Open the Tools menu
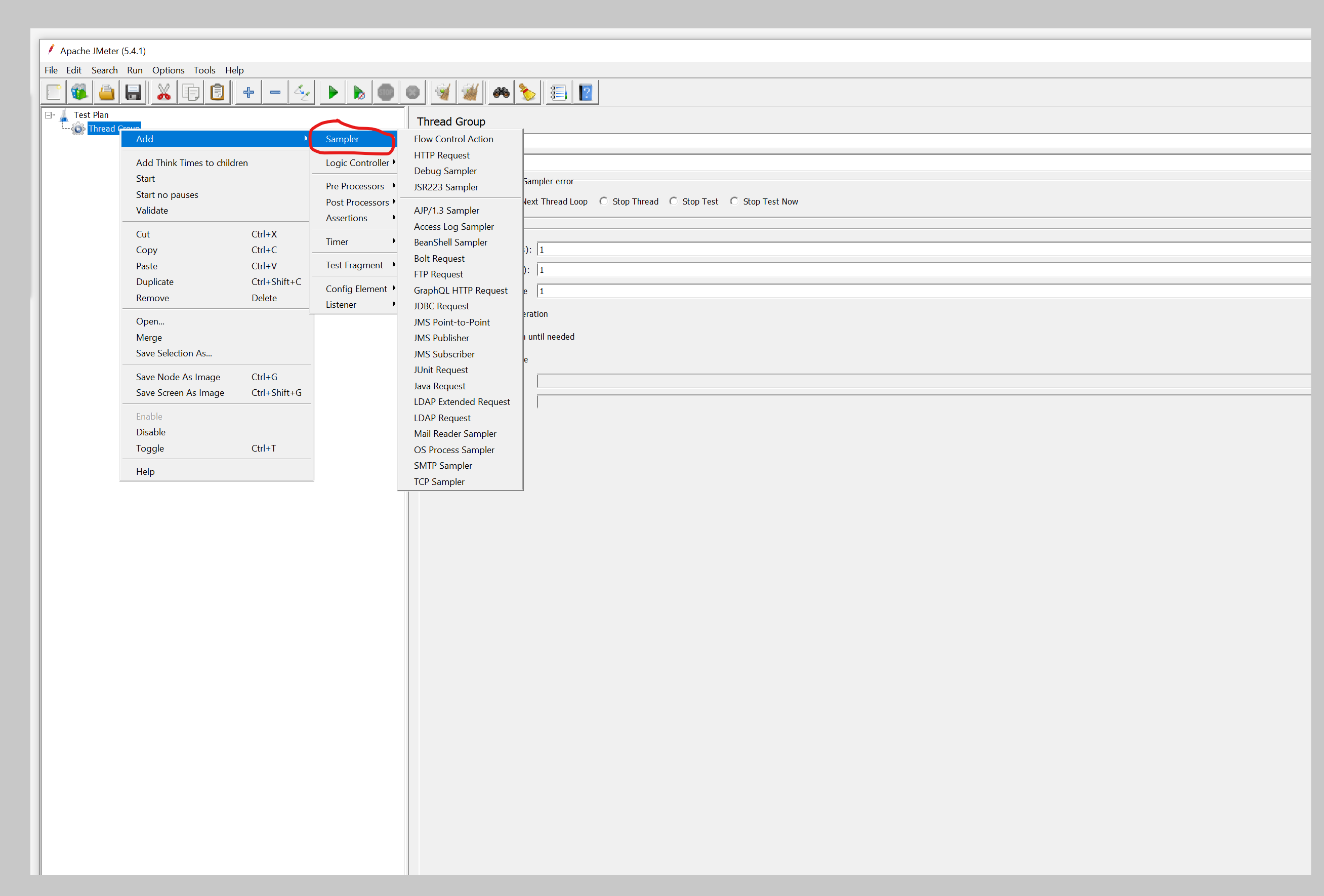This screenshot has height=896, width=1324. 204,70
